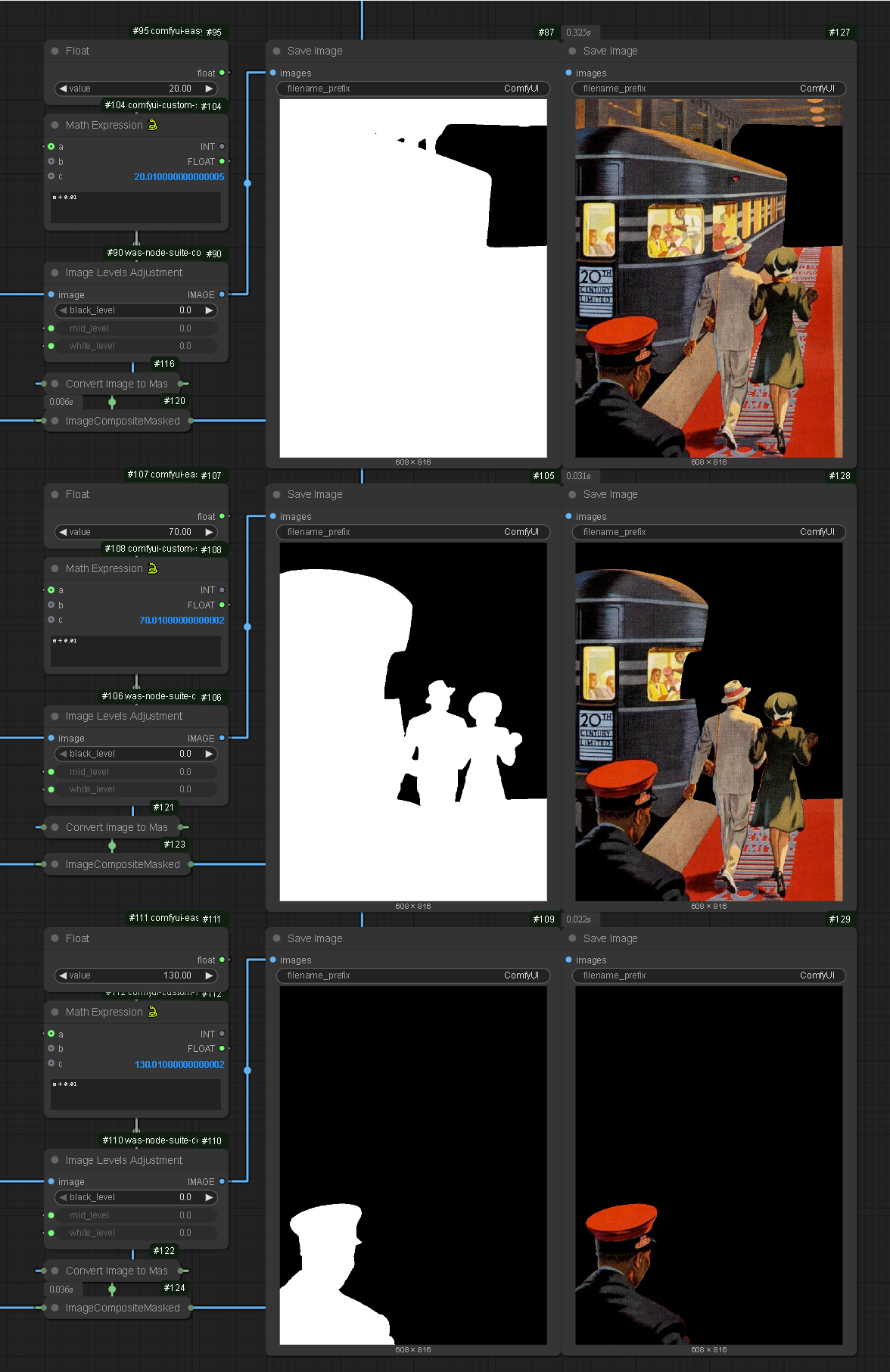Click the python snake icon on Math Expression #108

tap(153, 568)
